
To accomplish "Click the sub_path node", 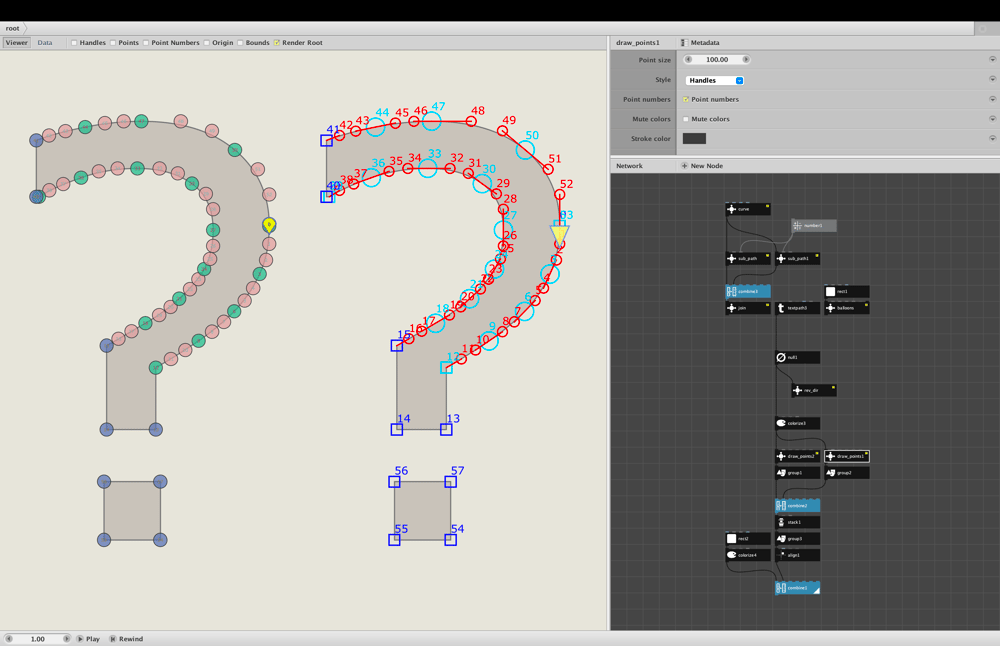I will point(747,258).
